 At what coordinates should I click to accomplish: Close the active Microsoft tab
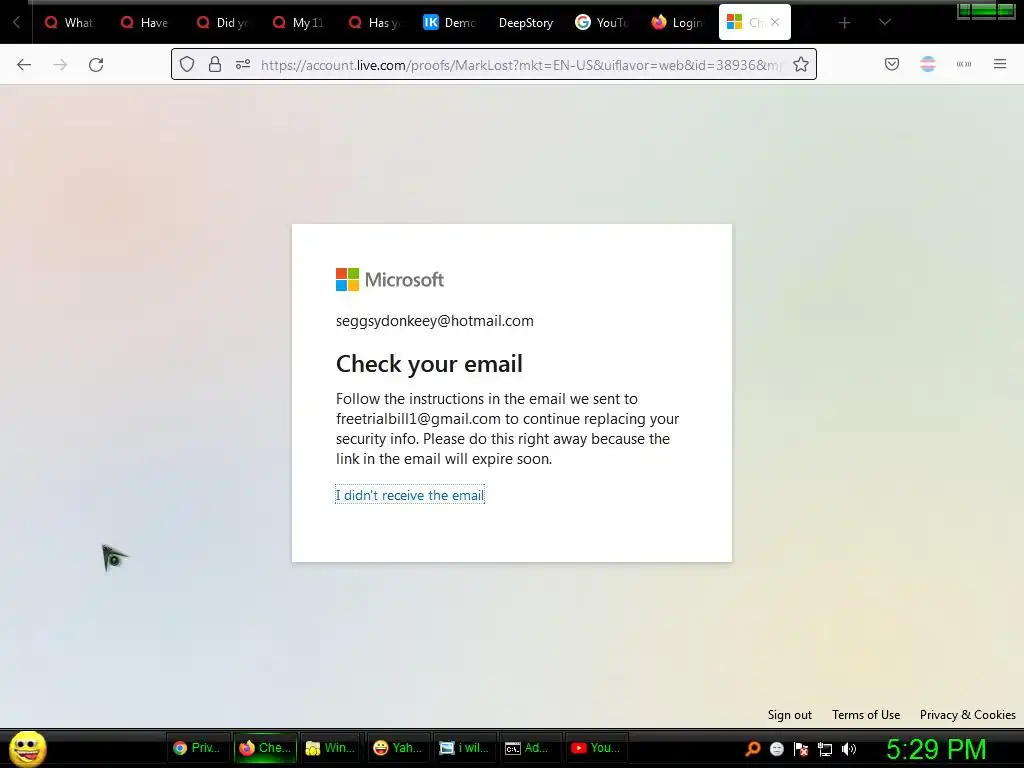[775, 22]
